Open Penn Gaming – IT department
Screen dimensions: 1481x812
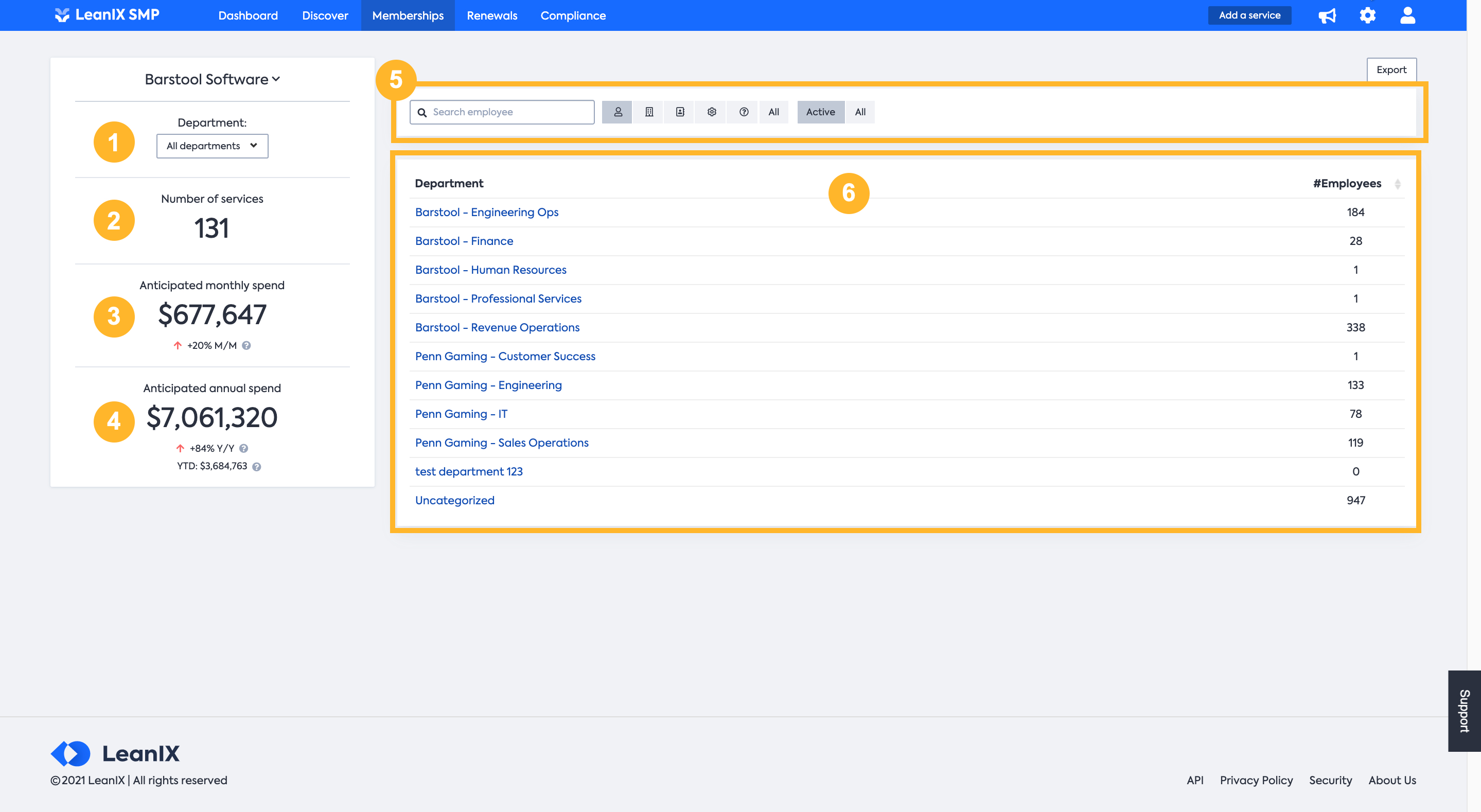461,414
